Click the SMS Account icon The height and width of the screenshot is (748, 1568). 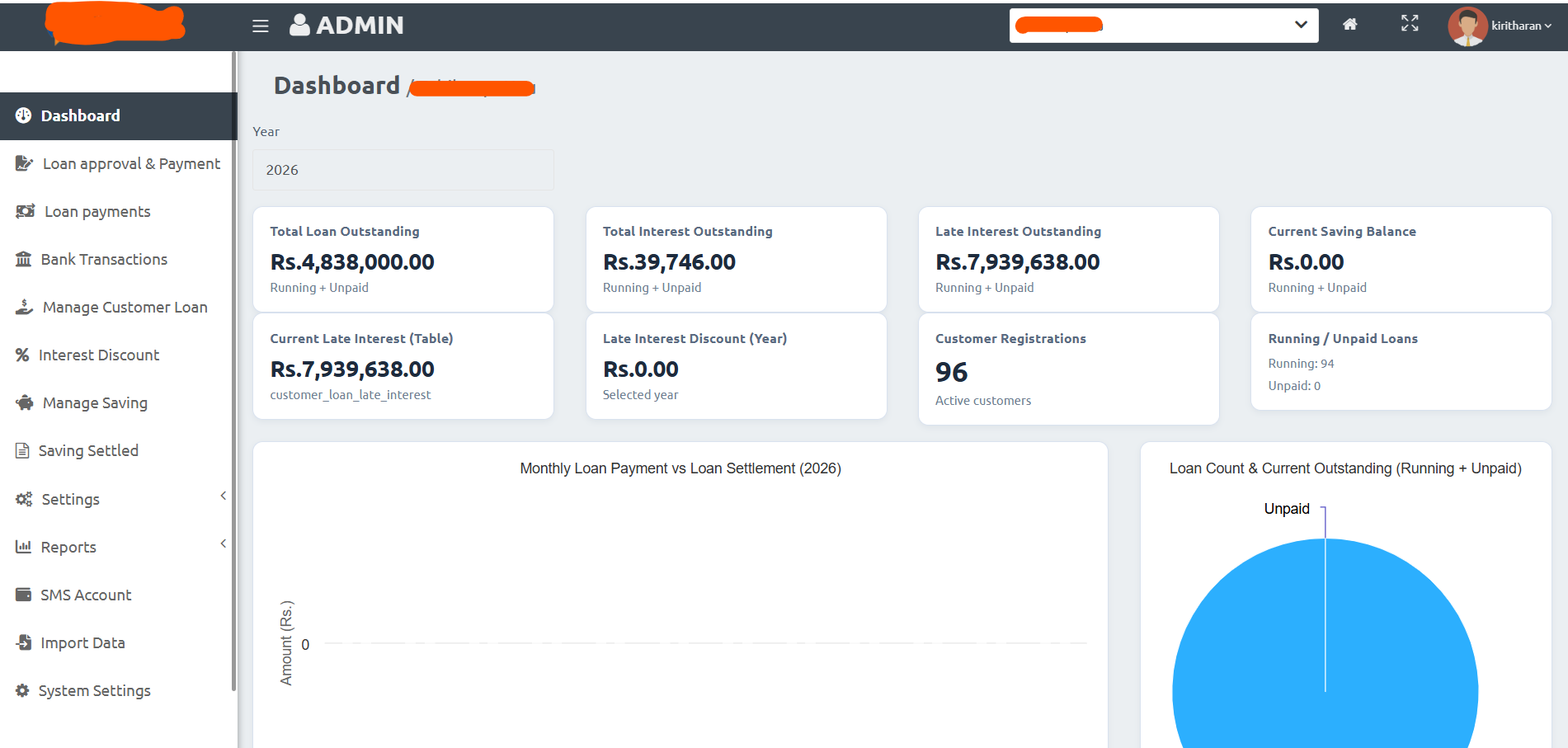[24, 595]
